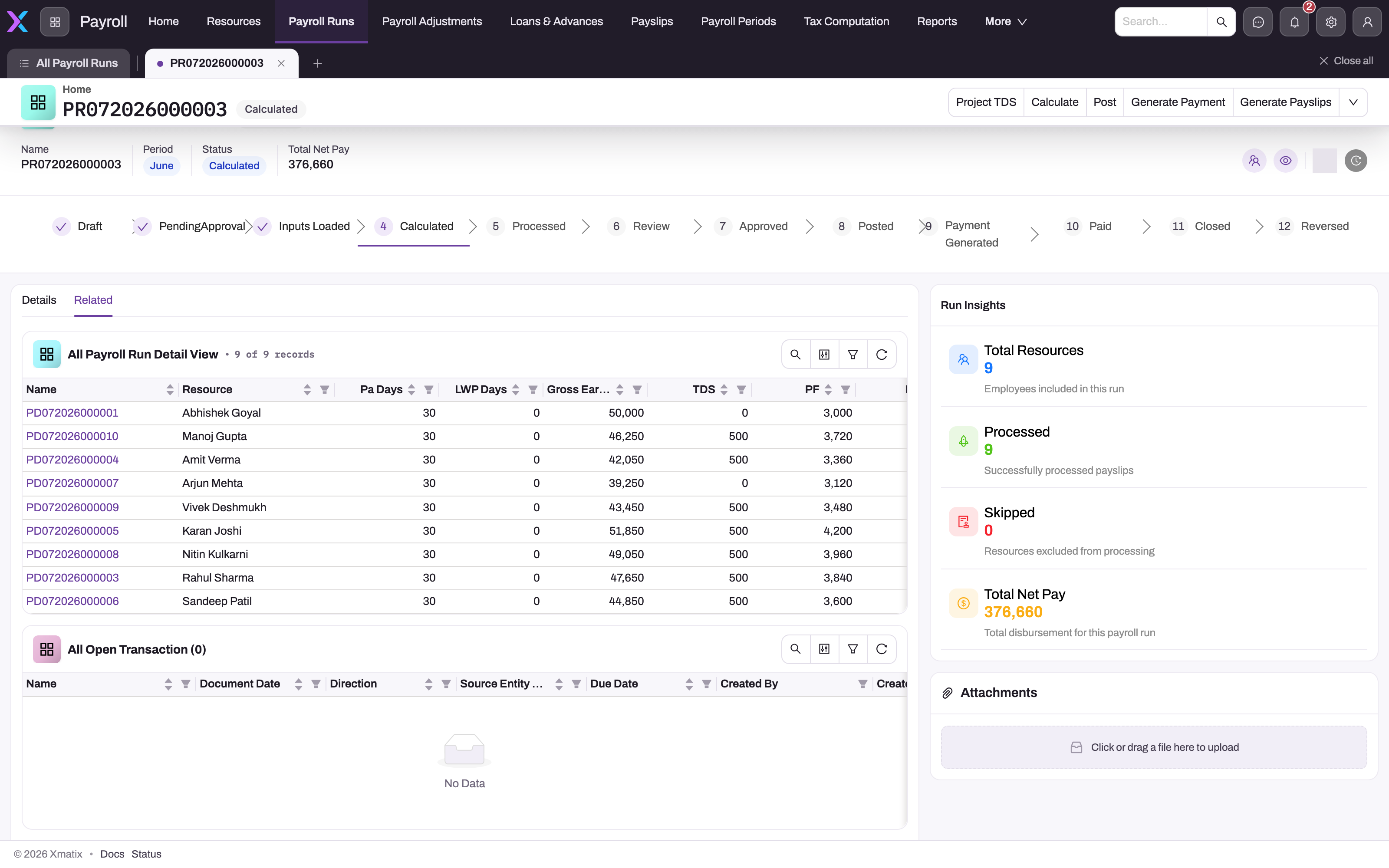Screen dimensions: 1389x868
Task: Select the Processed stage step
Action: 527,226
